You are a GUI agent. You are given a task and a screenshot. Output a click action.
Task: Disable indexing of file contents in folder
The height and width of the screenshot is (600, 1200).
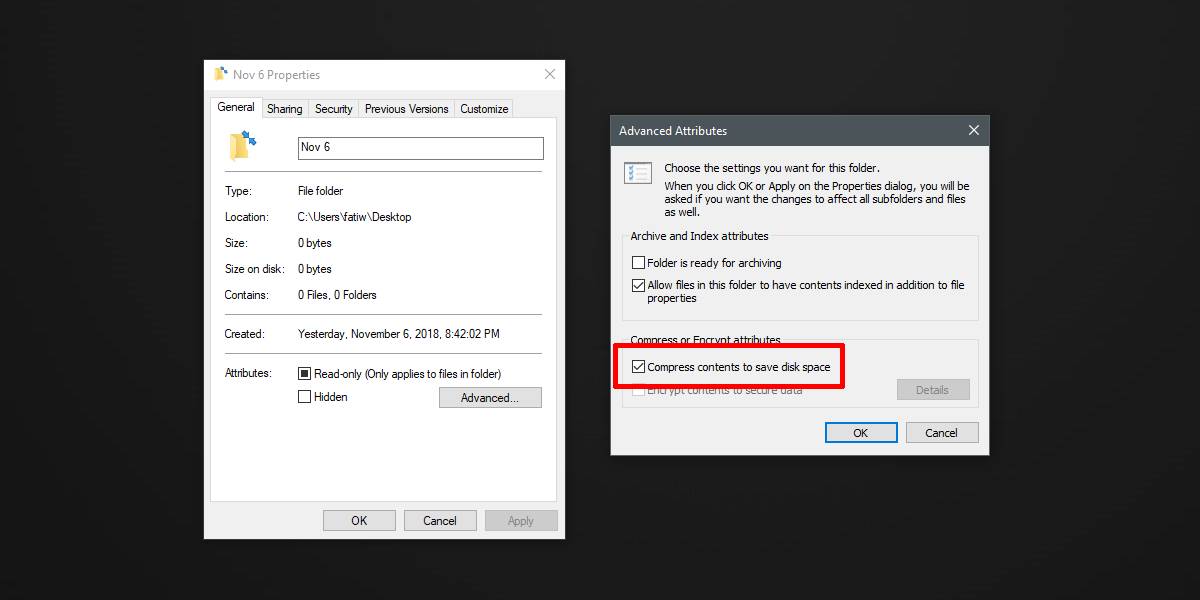637,284
